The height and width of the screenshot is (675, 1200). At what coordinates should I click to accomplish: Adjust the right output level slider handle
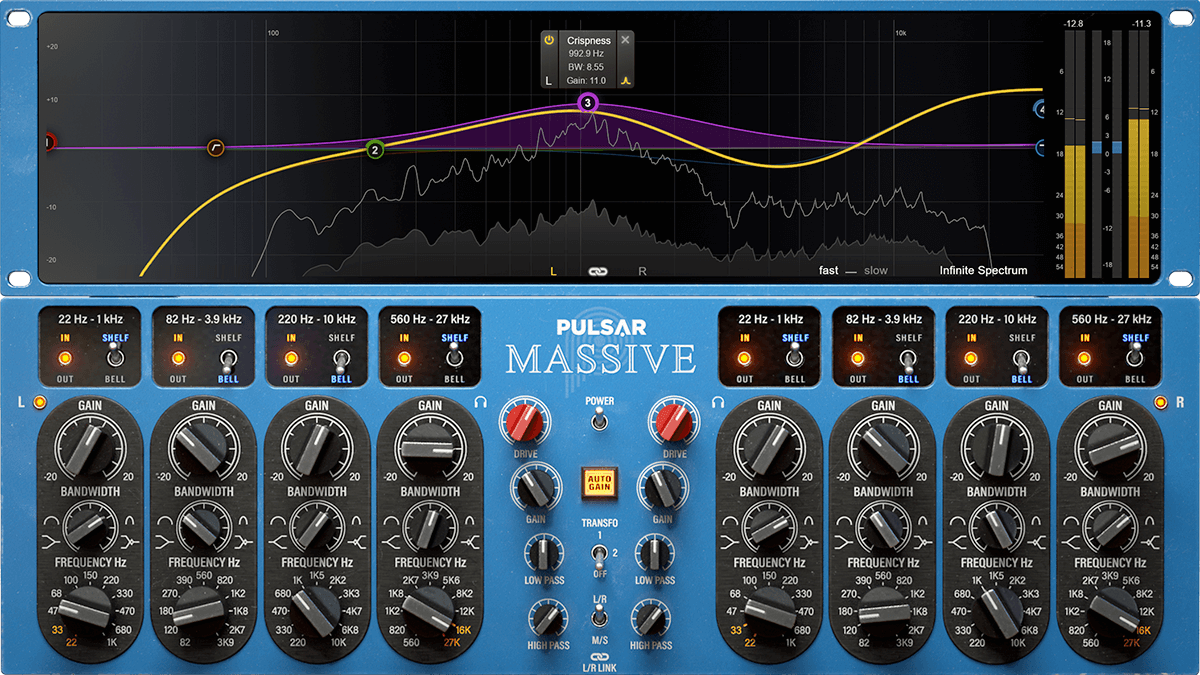[1117, 147]
